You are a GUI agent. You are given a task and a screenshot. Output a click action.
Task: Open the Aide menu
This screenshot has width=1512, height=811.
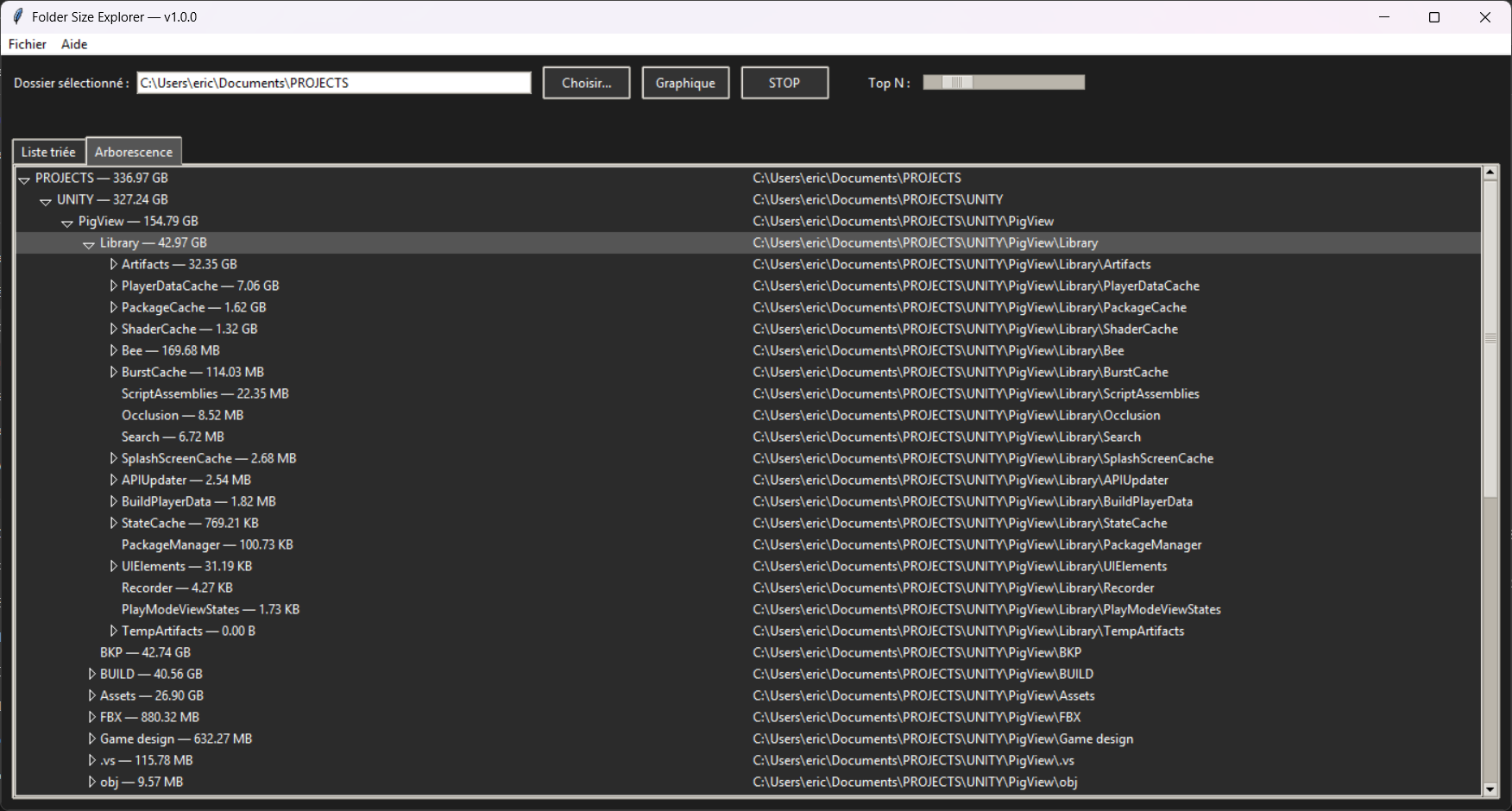[x=74, y=44]
